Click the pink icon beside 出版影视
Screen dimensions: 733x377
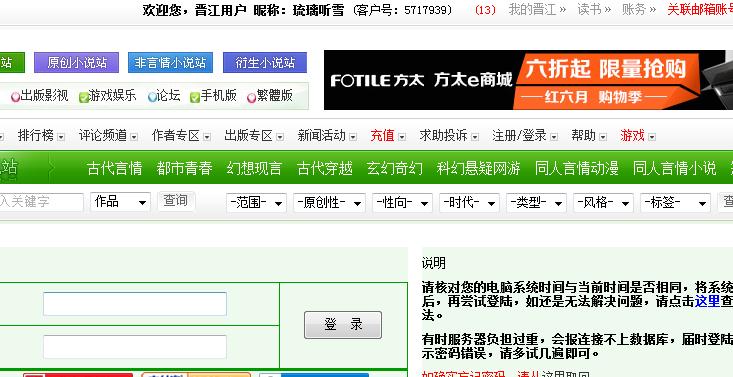click(x=15, y=97)
